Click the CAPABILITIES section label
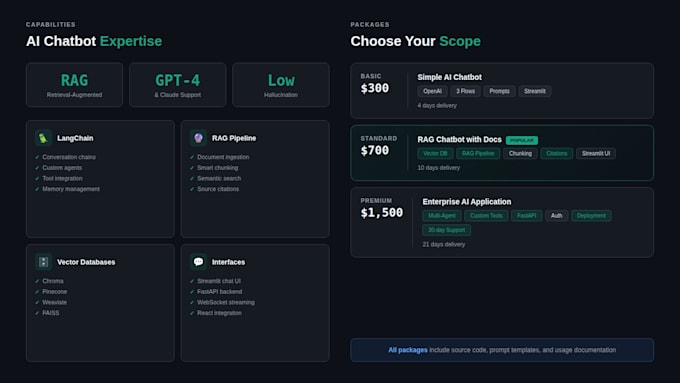Viewport: 680px width, 383px height. (51, 25)
